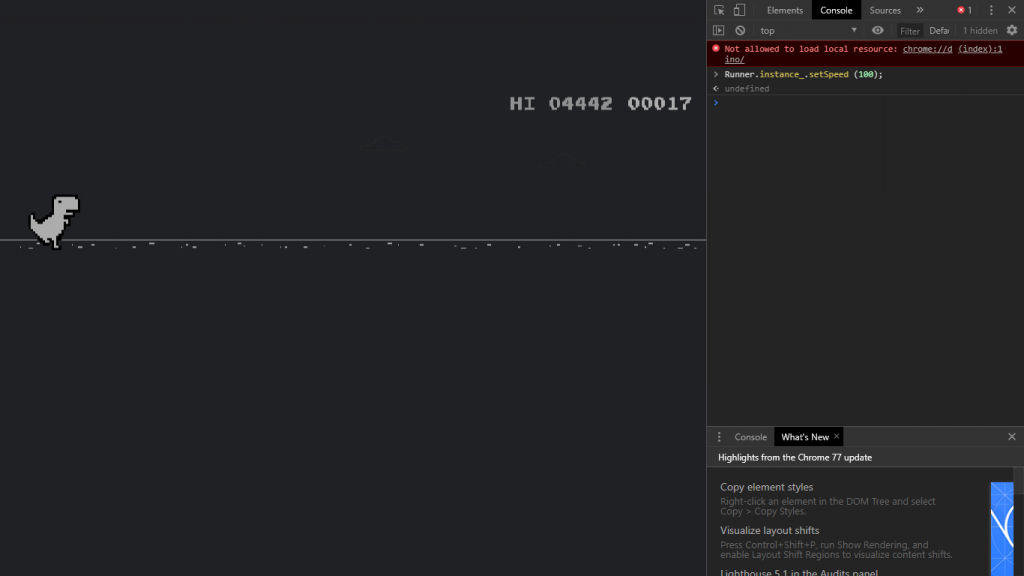Close the DevTools panel
Viewport: 1024px width, 576px height.
coord(1012,10)
